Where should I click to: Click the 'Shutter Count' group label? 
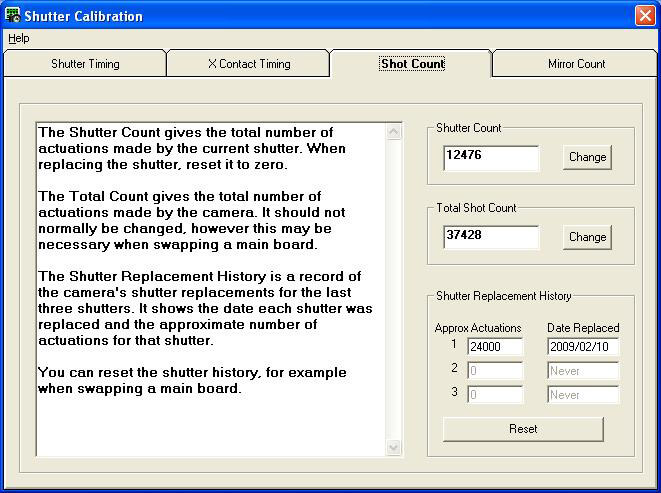tap(468, 128)
